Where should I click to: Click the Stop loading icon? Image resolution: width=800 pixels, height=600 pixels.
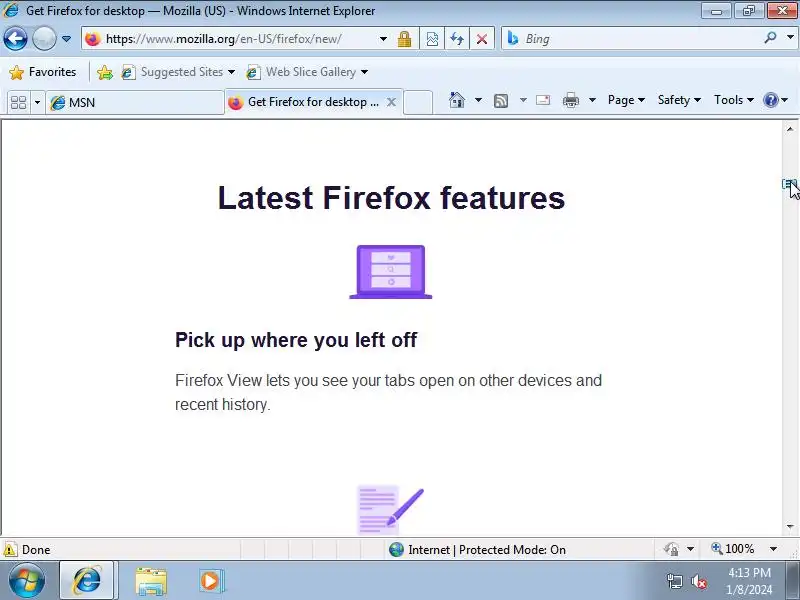point(482,39)
